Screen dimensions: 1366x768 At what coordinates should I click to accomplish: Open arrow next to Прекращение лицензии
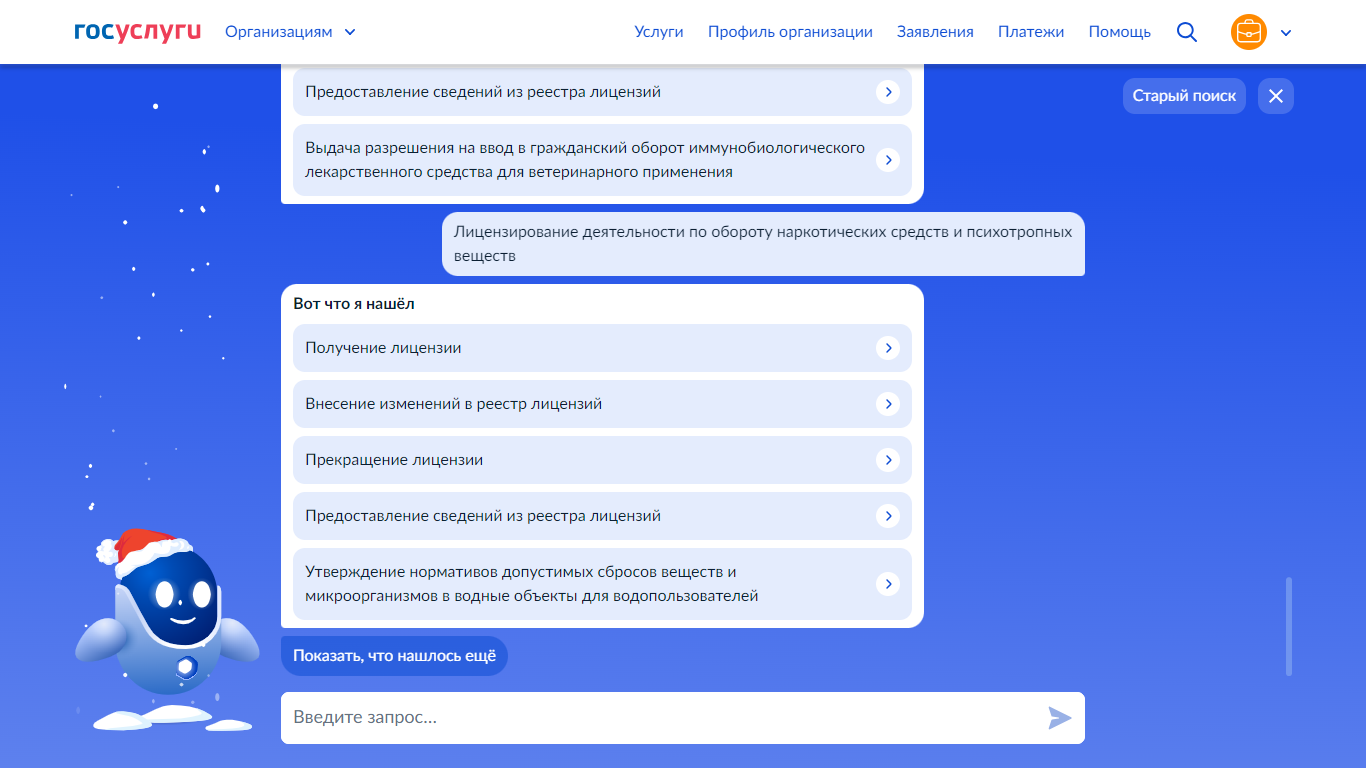click(x=888, y=460)
